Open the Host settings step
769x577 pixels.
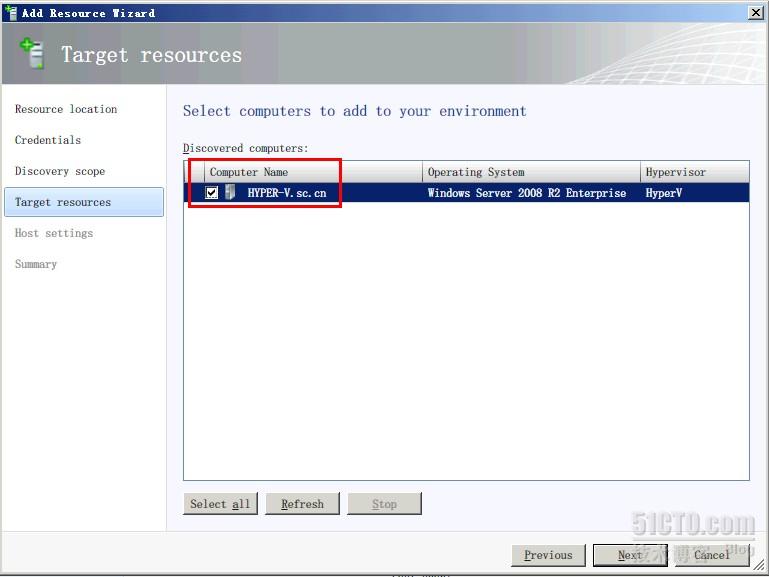tap(53, 233)
